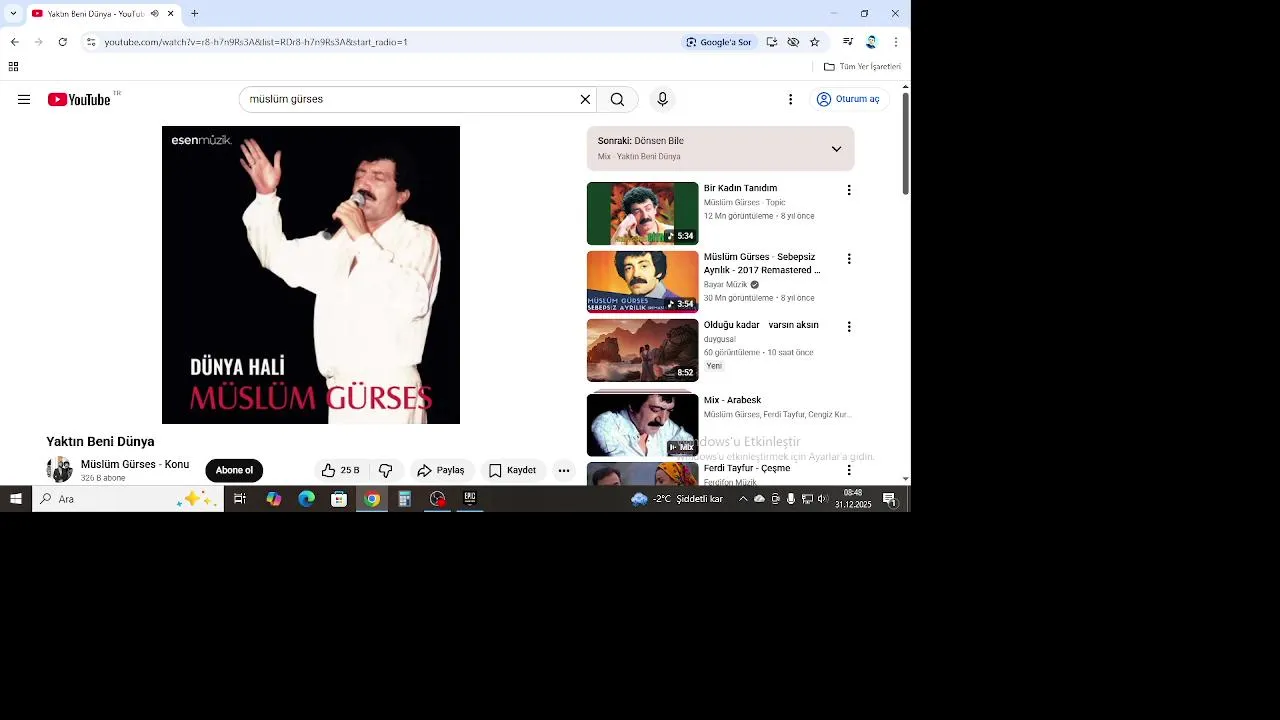
Task: Expand the Sonraki Dönsen Bile playlist panel
Action: pos(836,149)
